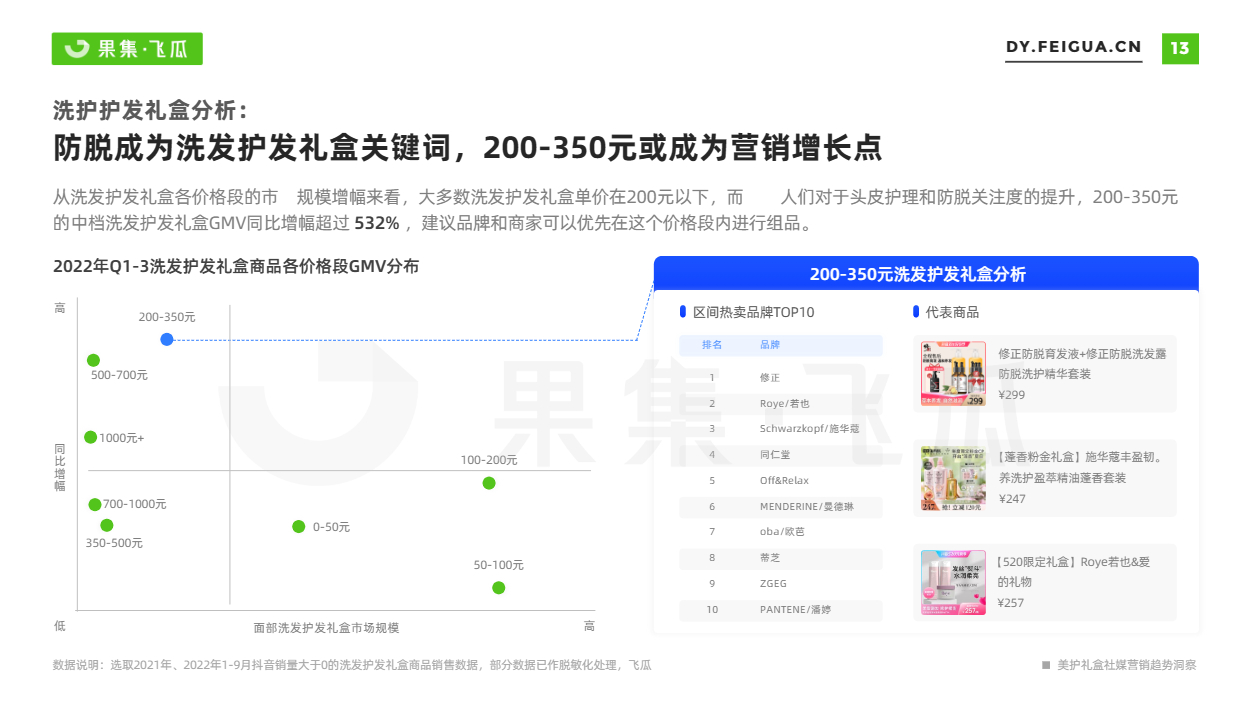Click the ¥299 price label
The image size is (1250, 703).
point(1012,395)
